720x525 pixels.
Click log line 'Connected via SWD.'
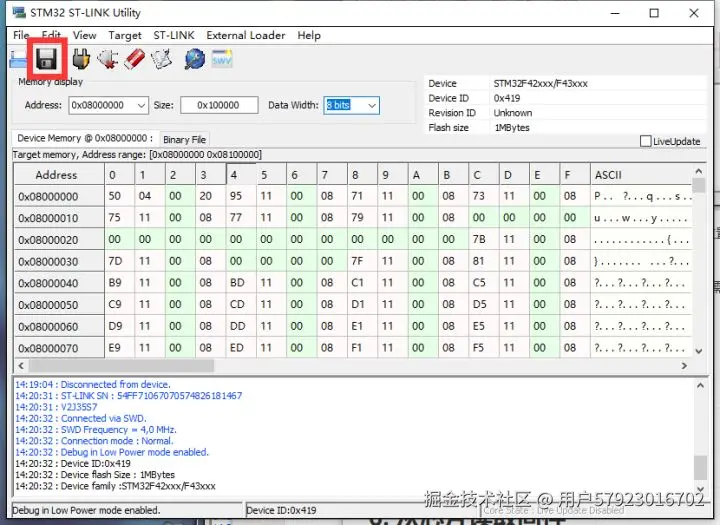(x=81, y=418)
